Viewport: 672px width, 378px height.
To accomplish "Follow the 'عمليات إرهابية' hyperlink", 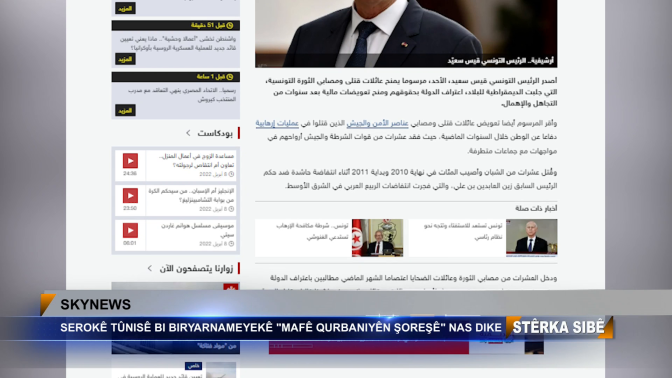I will tap(277, 123).
